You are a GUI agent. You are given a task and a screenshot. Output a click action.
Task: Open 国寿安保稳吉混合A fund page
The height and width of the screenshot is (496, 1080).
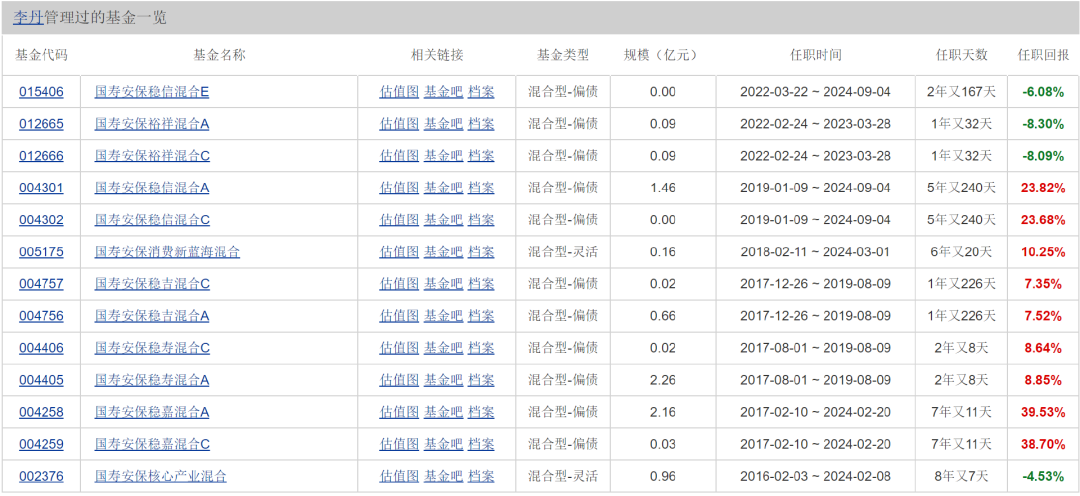pyautogui.click(x=152, y=316)
